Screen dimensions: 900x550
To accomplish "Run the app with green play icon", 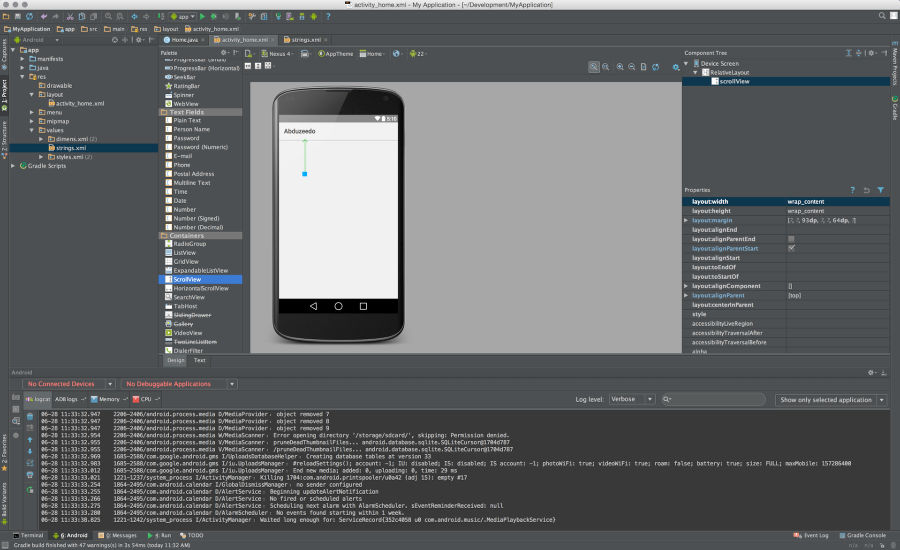I will [202, 17].
